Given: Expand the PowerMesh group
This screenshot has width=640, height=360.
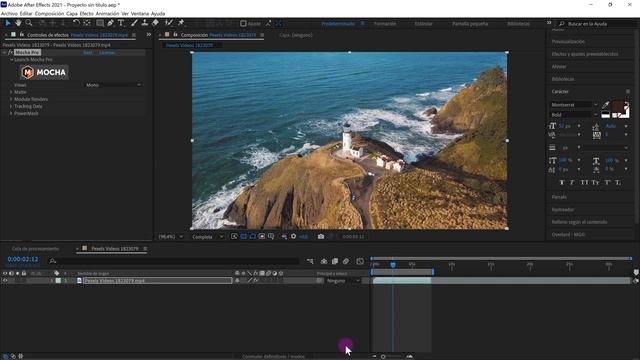Looking at the screenshot, I should [x=11, y=113].
